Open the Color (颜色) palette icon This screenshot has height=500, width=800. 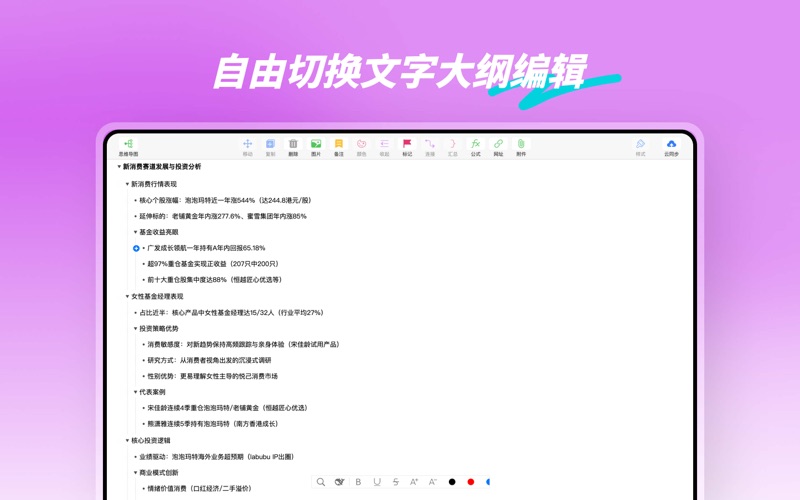point(361,147)
